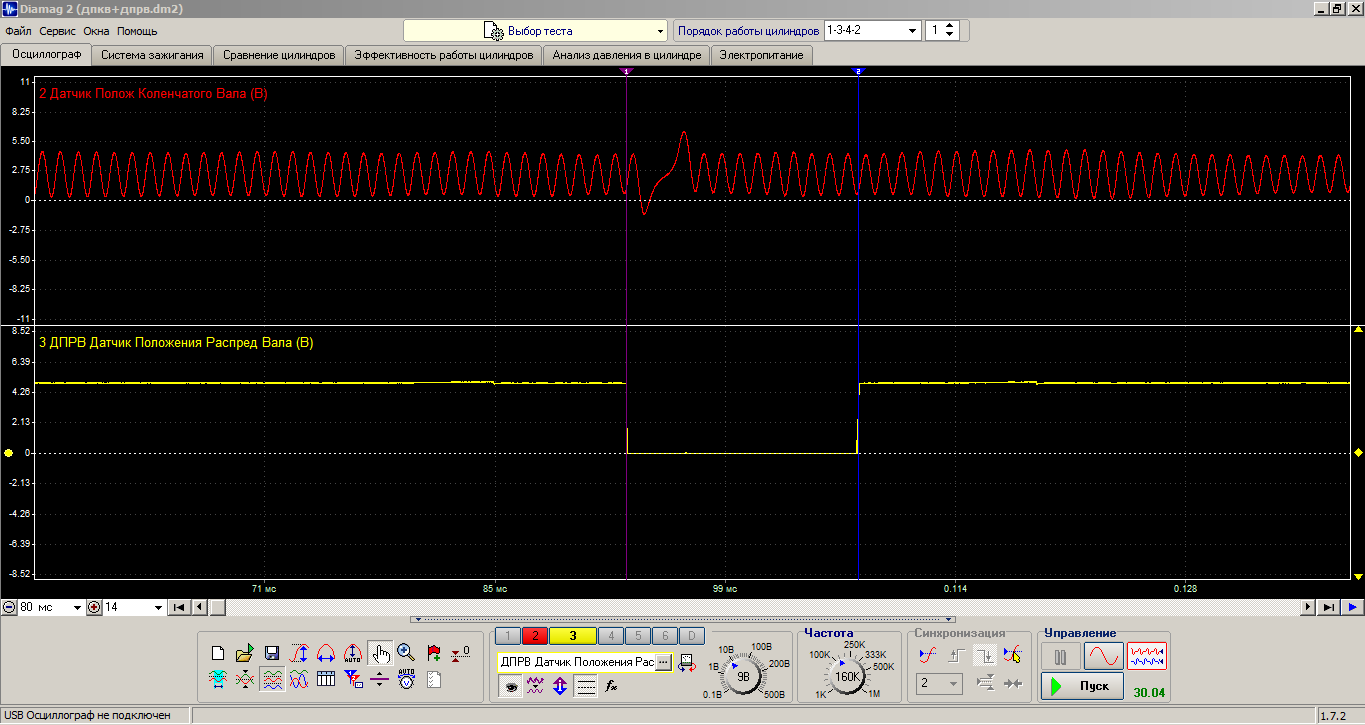The height and width of the screenshot is (725, 1365).
Task: Select the D channel button
Action: [691, 636]
